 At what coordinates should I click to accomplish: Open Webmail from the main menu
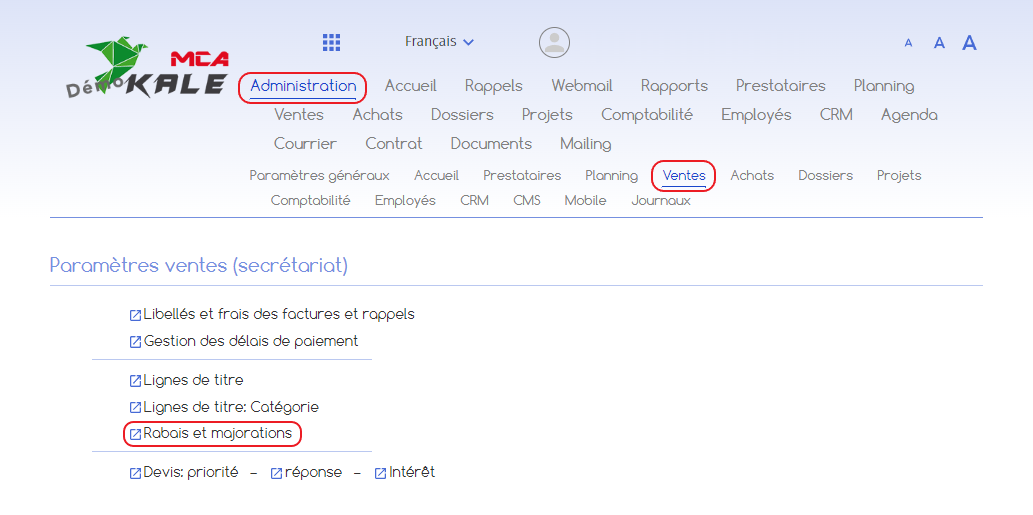point(582,86)
